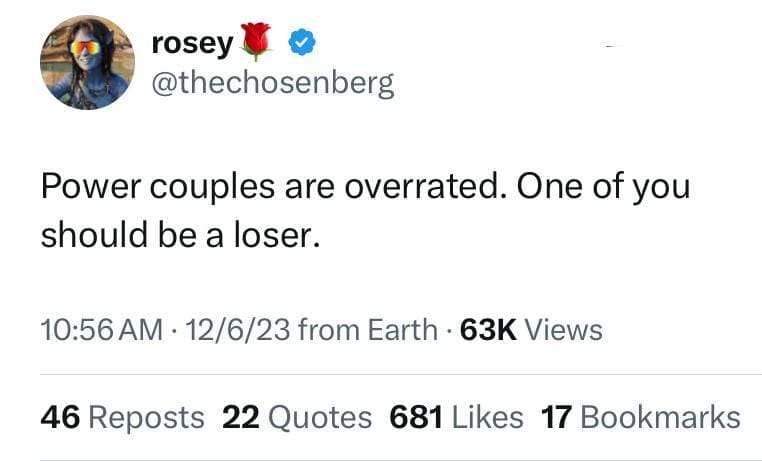Show the Quotes list
This screenshot has height=461, width=762.
[x=318, y=417]
